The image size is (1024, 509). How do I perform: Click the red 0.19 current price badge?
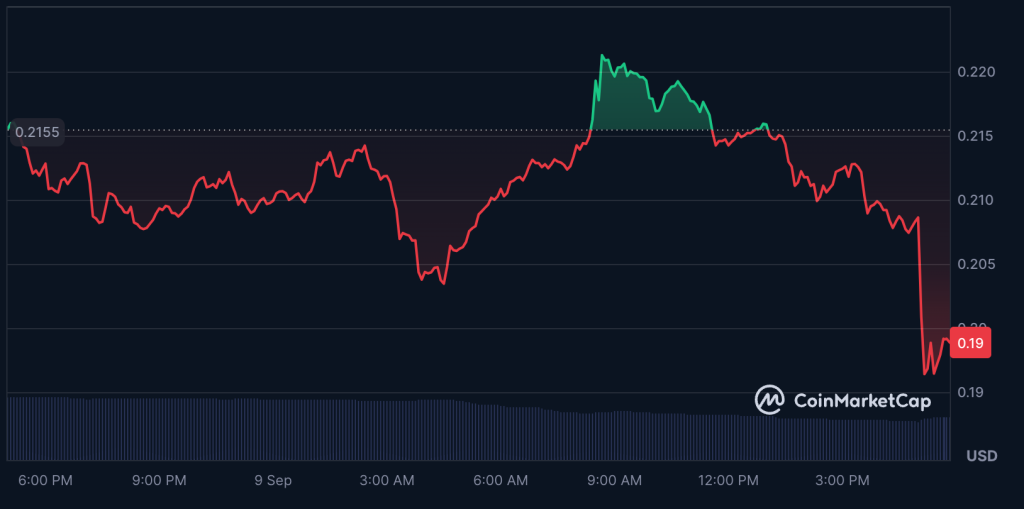[968, 344]
